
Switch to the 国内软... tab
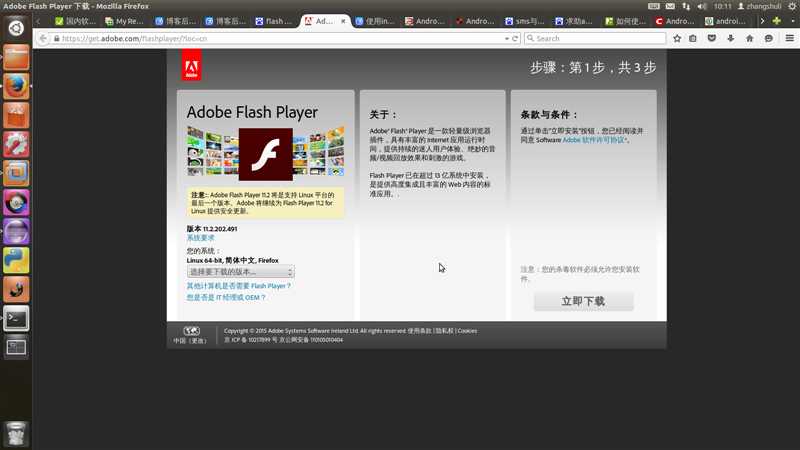[x=75, y=21]
